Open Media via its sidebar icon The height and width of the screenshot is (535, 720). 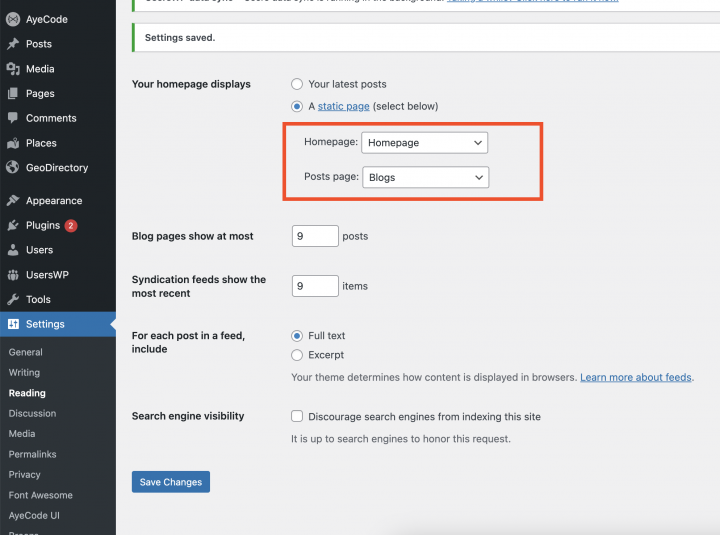point(13,69)
